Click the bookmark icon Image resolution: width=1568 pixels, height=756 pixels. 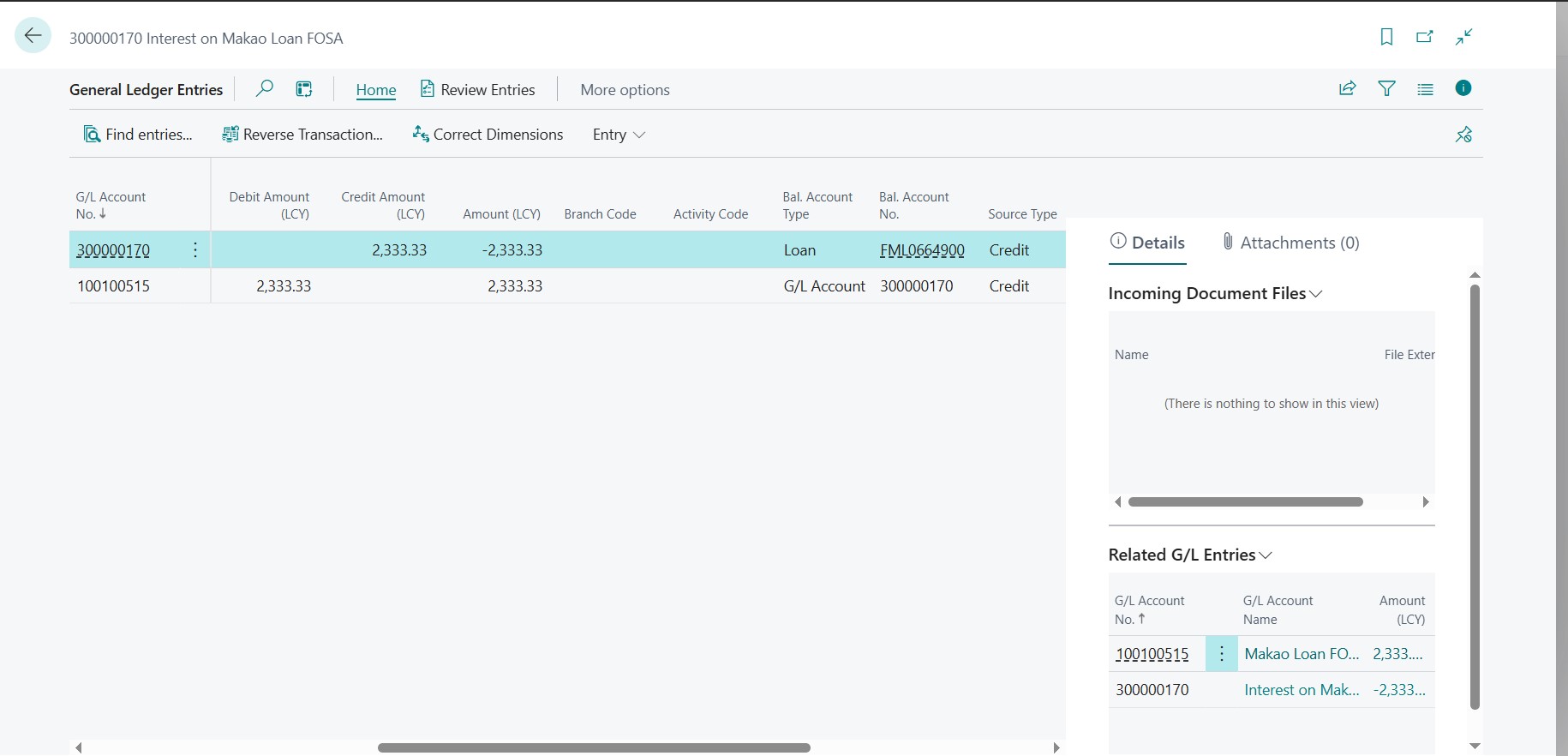tap(1386, 37)
